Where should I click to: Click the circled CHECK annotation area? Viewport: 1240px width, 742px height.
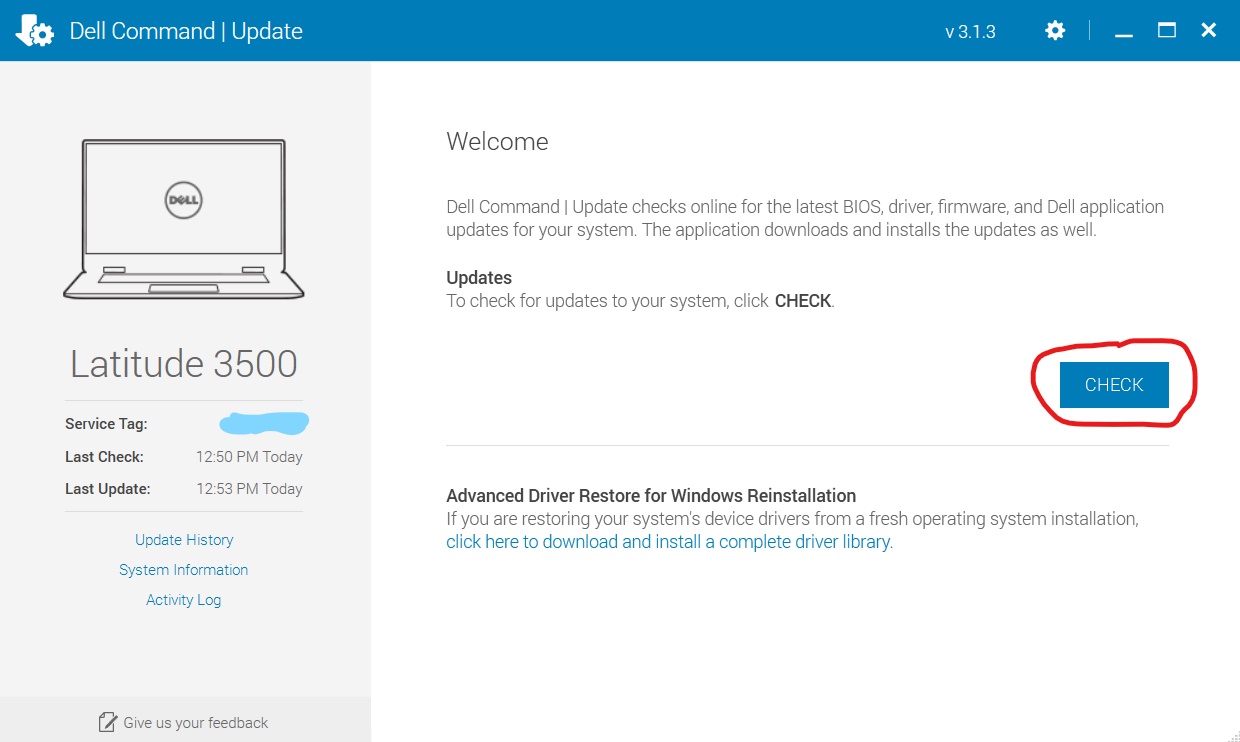(x=1113, y=384)
